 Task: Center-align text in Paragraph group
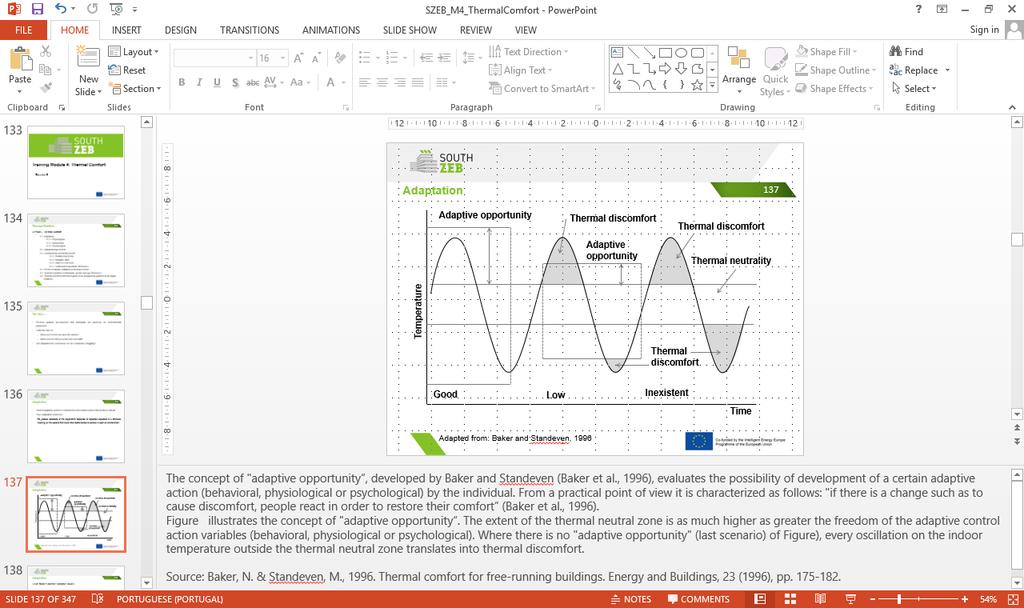(382, 82)
